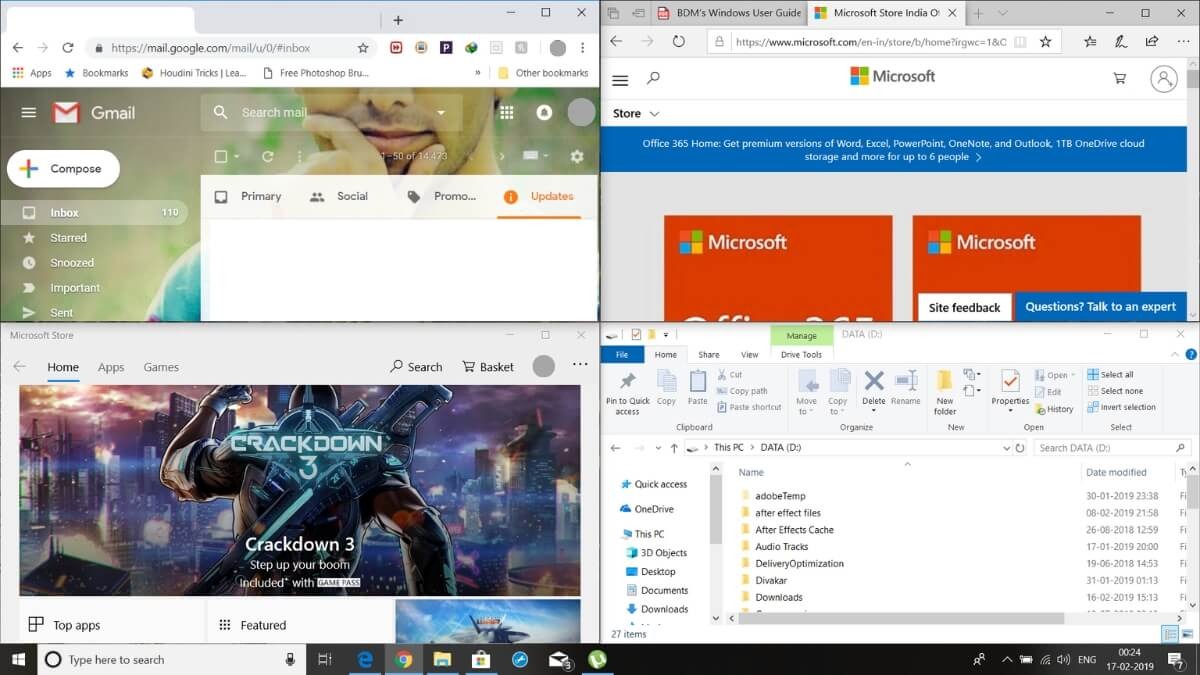This screenshot has width=1200, height=675.
Task: Expand the Gmail search options arrow
Action: pyautogui.click(x=441, y=113)
